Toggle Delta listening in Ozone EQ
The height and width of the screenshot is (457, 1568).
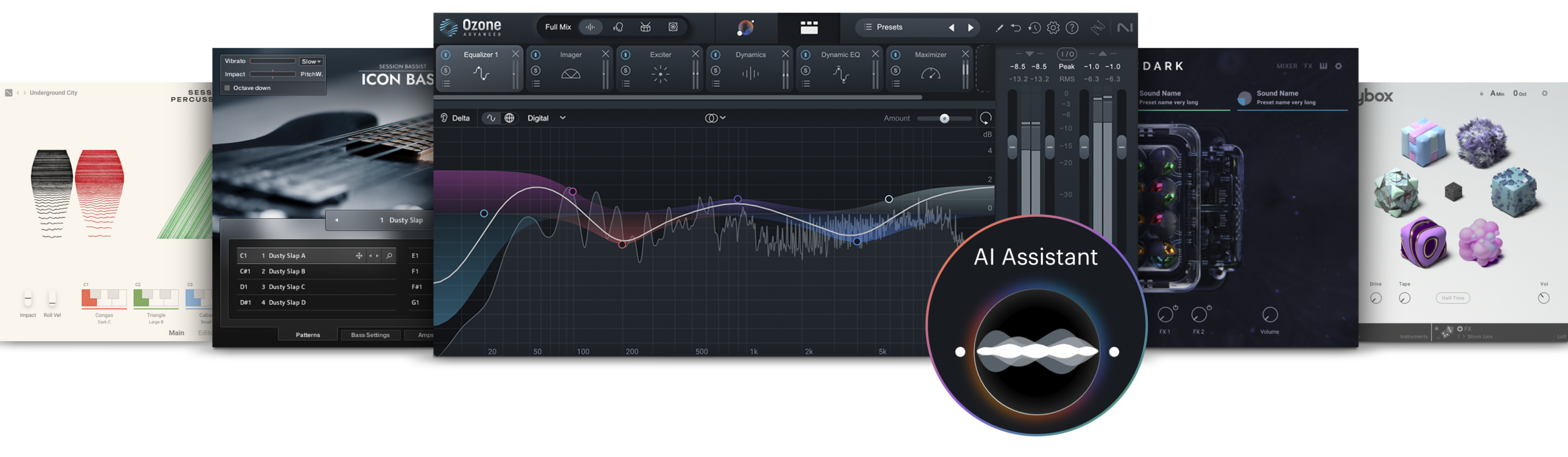click(455, 118)
